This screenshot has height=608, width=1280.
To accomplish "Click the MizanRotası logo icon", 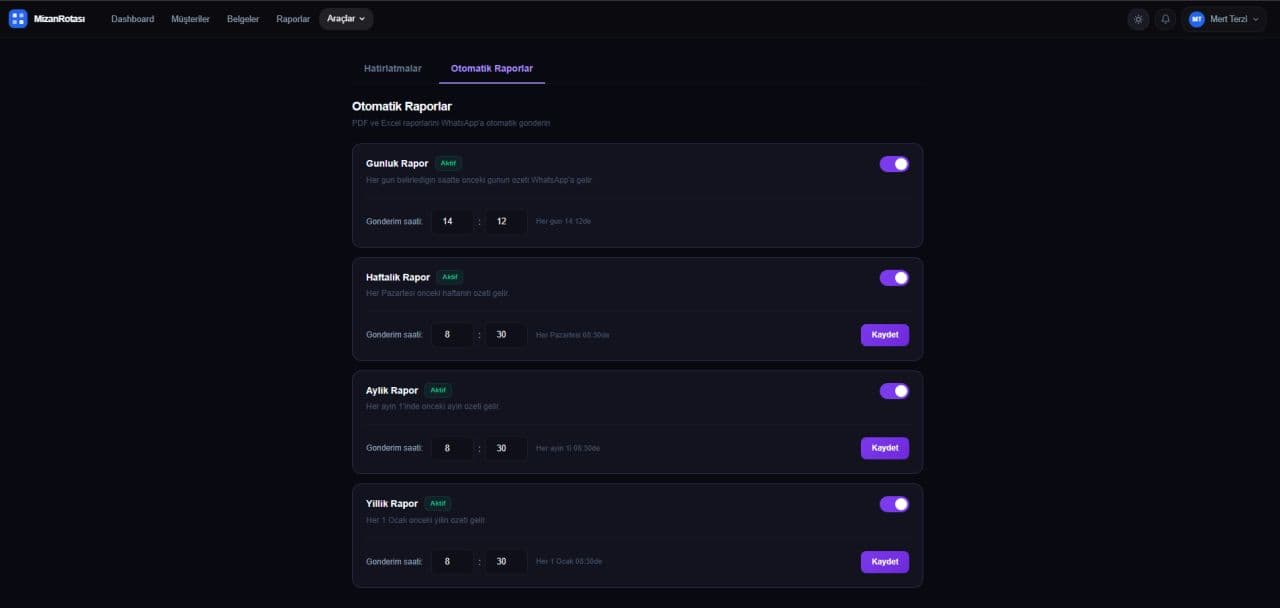I will click(18, 19).
